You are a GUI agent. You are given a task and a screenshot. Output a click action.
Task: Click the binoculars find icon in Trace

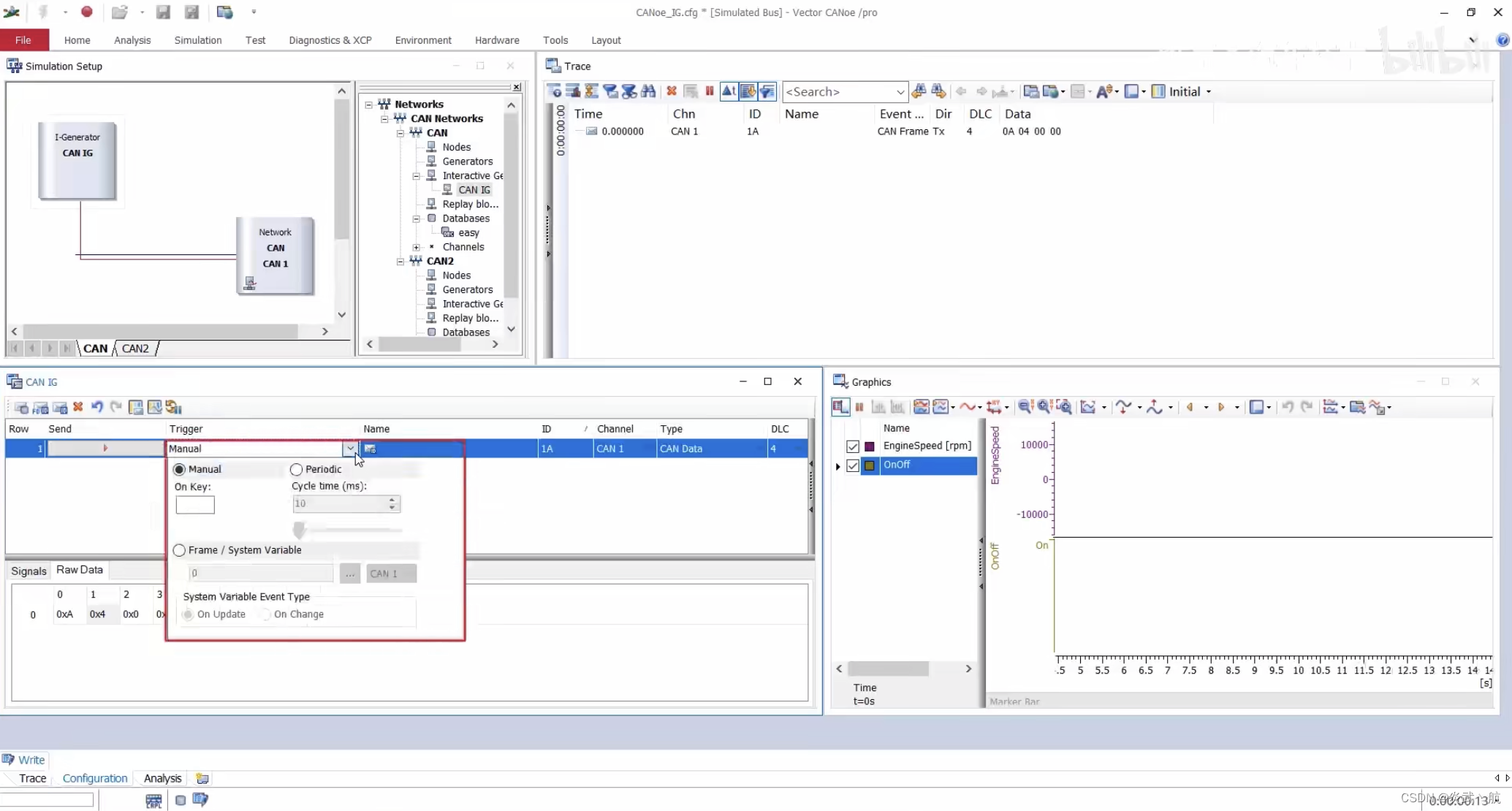pos(648,91)
